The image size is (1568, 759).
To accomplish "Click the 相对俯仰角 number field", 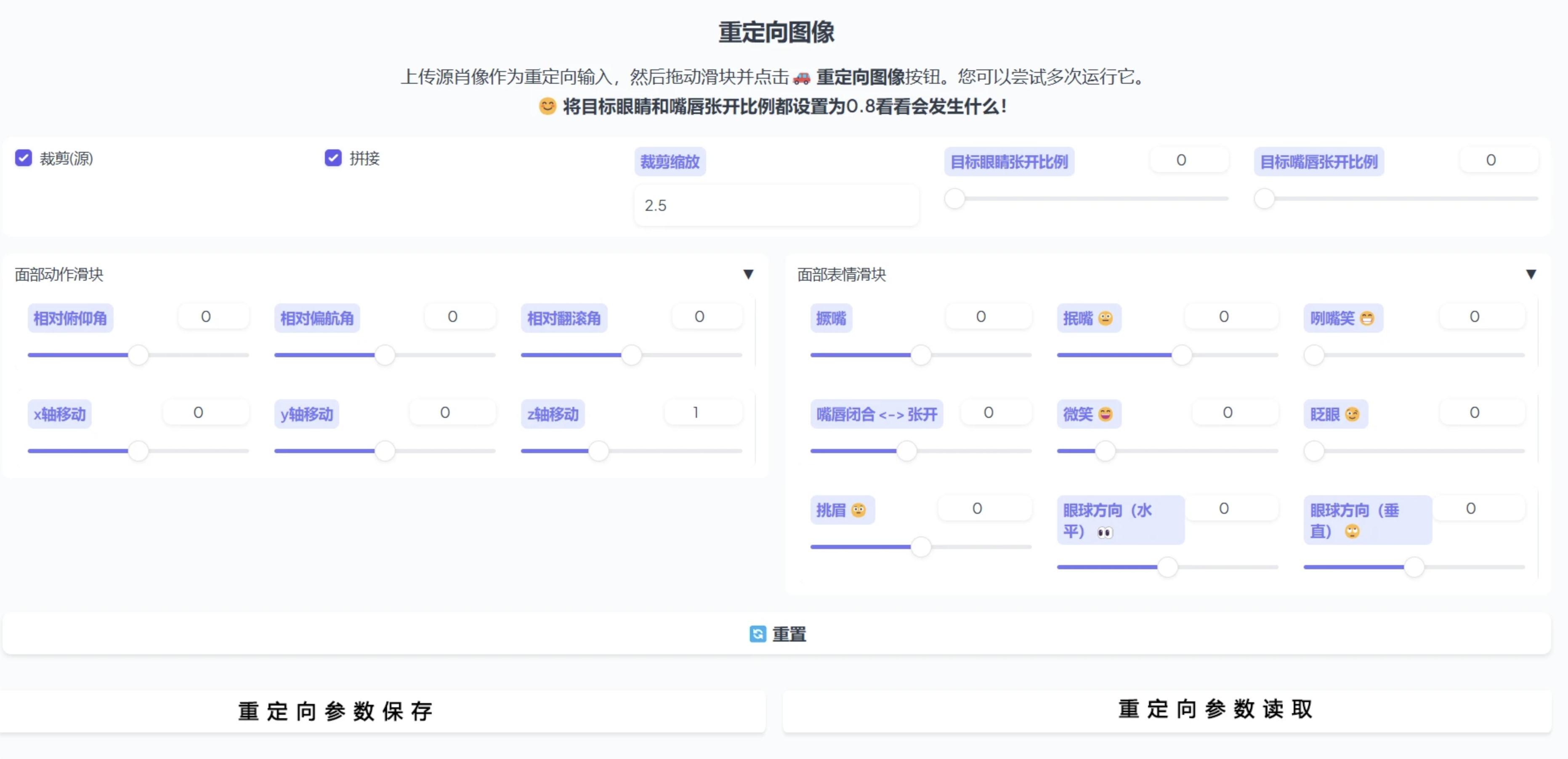I will click(x=213, y=316).
